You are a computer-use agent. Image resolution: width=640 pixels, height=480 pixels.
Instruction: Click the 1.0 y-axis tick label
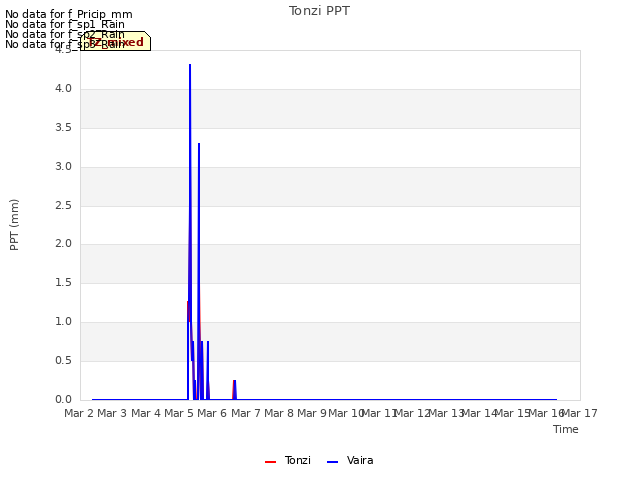tap(63, 322)
